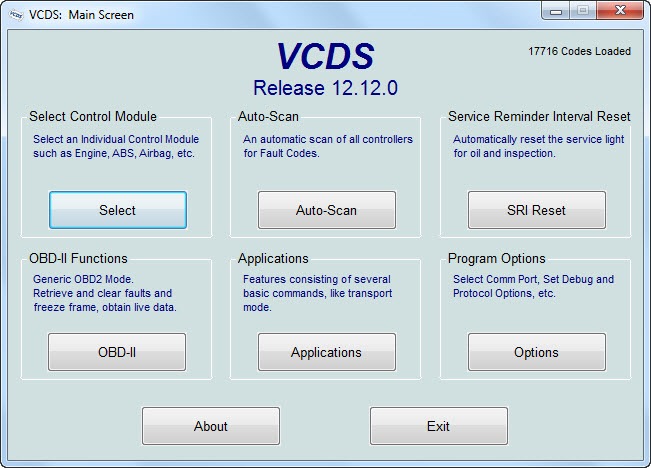This screenshot has width=651, height=468.
Task: Click the 'OBD-II Functions' group label
Action: tap(78, 258)
